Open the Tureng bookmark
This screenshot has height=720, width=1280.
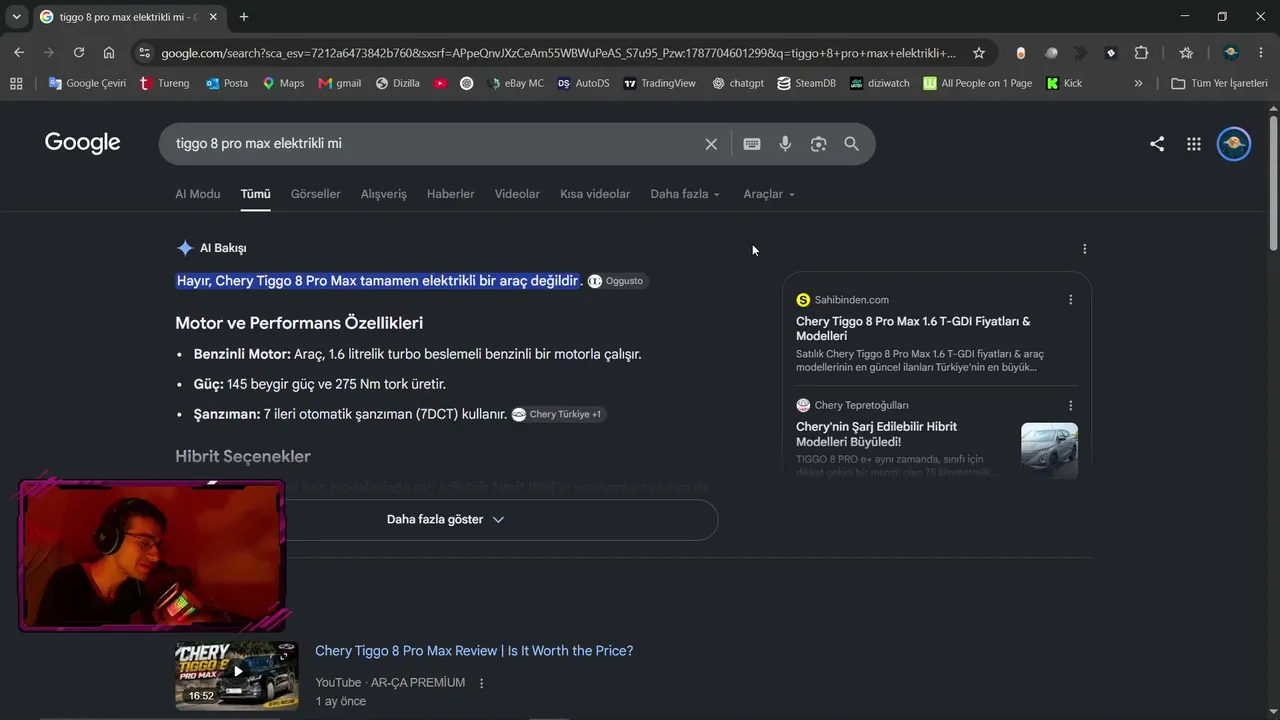[164, 84]
